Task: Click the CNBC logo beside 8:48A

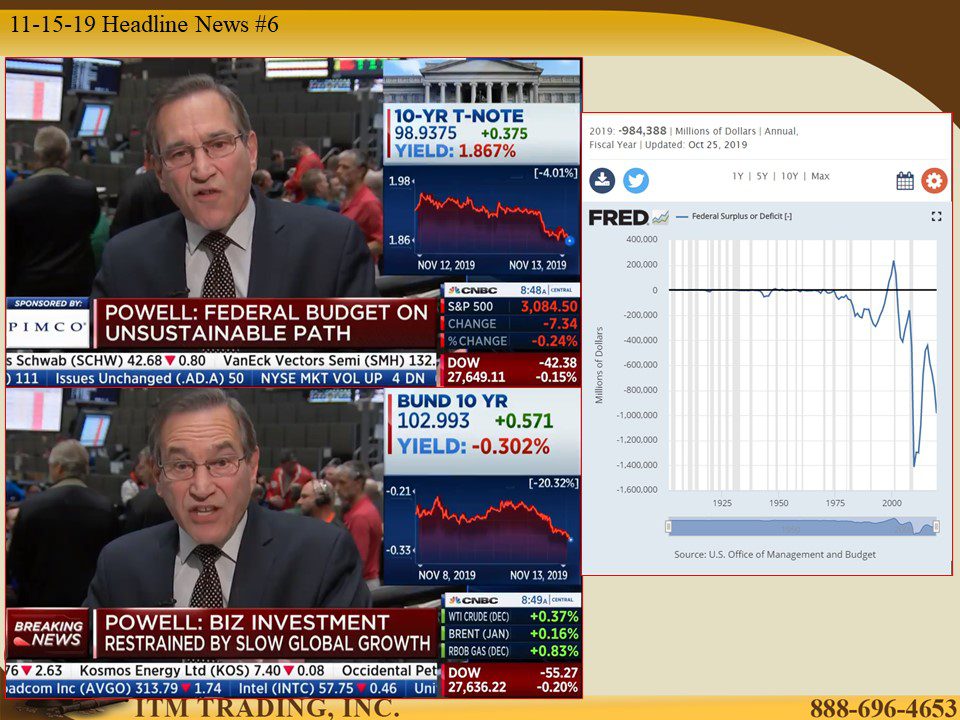Action: [x=472, y=290]
